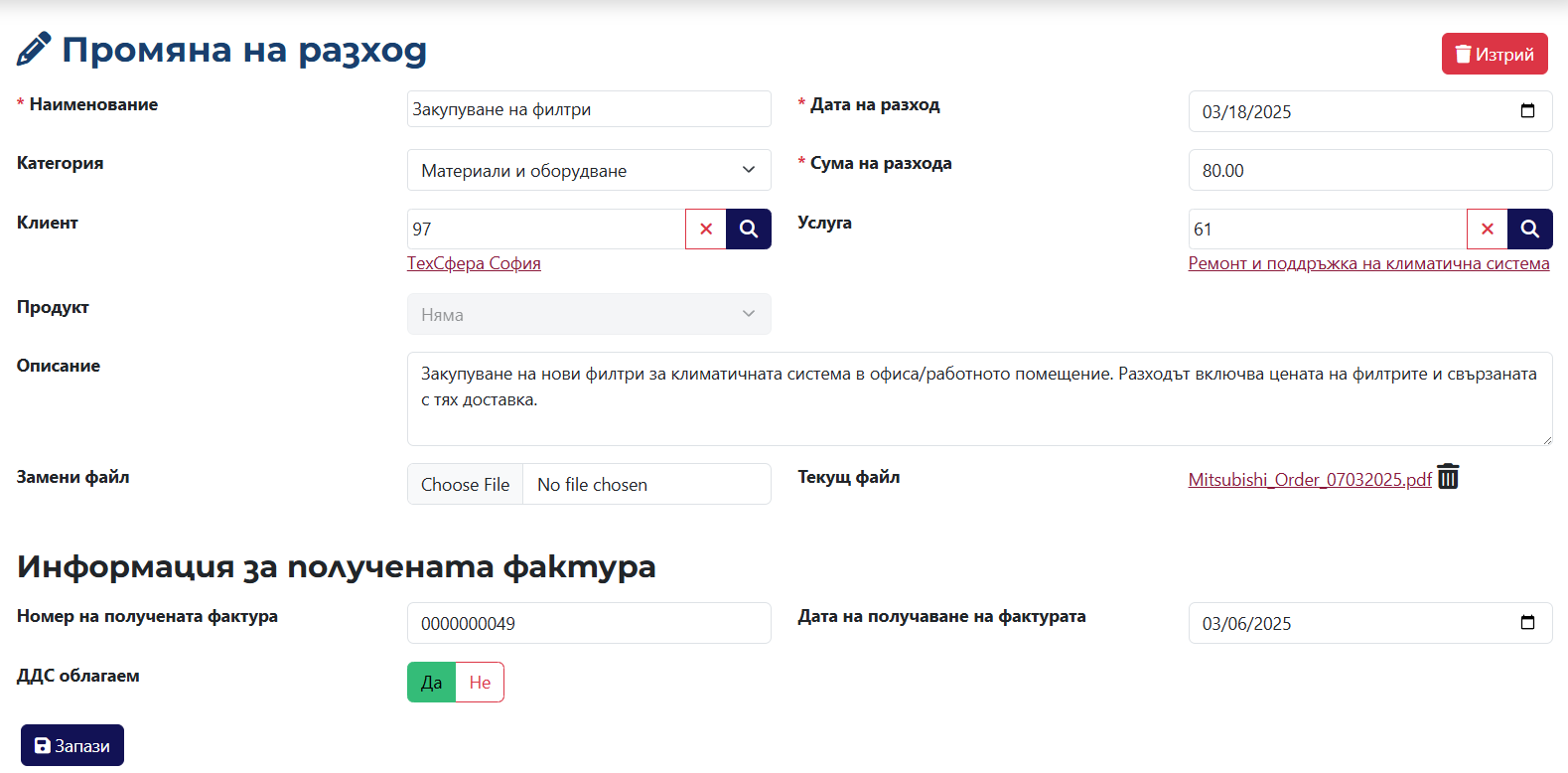Open the Категория dropdown
The height and width of the screenshot is (773, 1568).
[589, 170]
